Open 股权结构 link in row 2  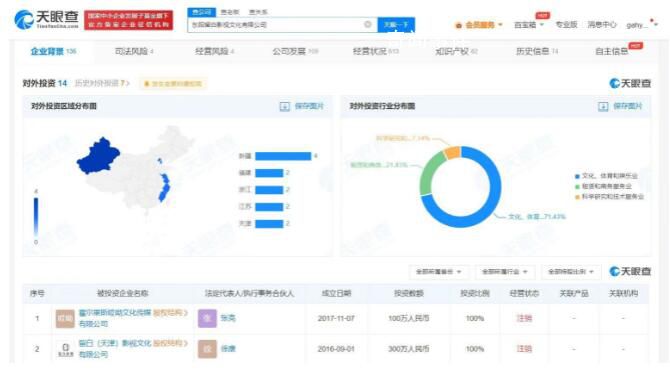click(170, 343)
